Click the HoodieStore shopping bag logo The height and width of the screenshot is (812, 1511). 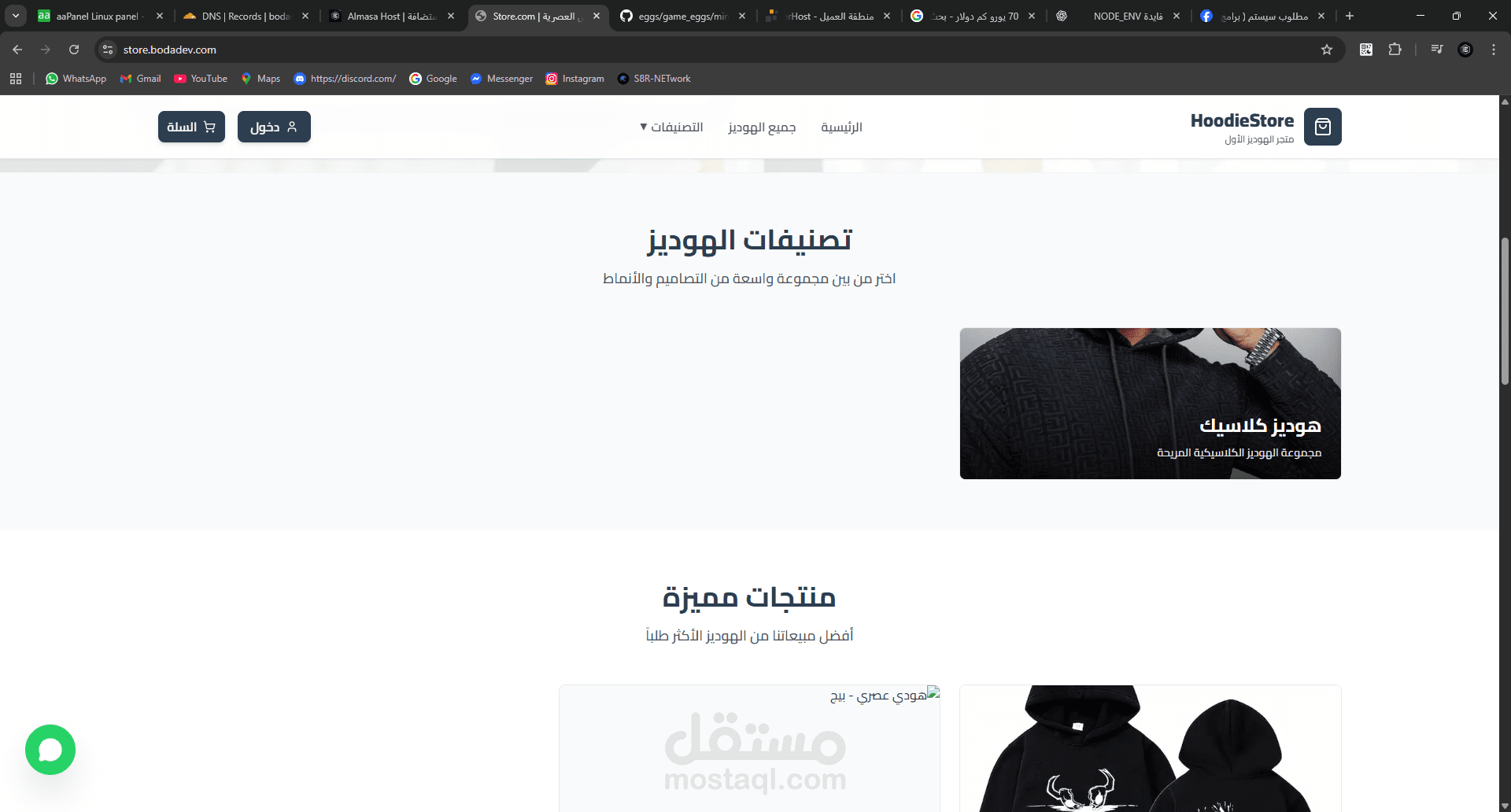coord(1322,127)
